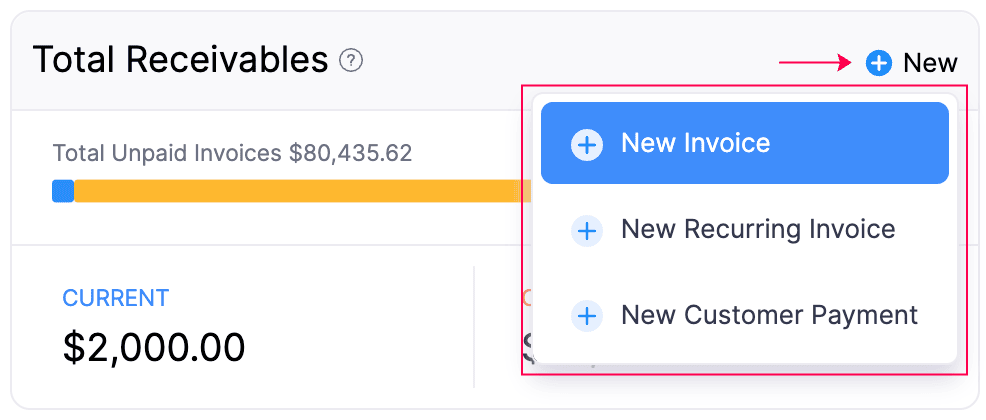Click the plus icon beside New Customer Payment

(586, 317)
